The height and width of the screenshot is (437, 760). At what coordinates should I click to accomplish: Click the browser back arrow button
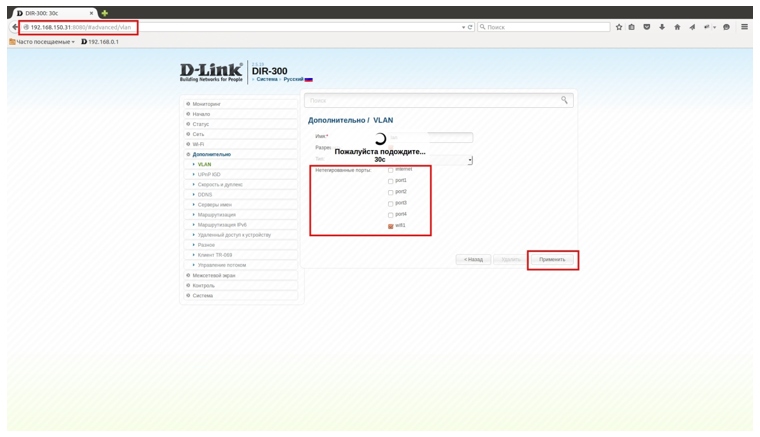(15, 27)
